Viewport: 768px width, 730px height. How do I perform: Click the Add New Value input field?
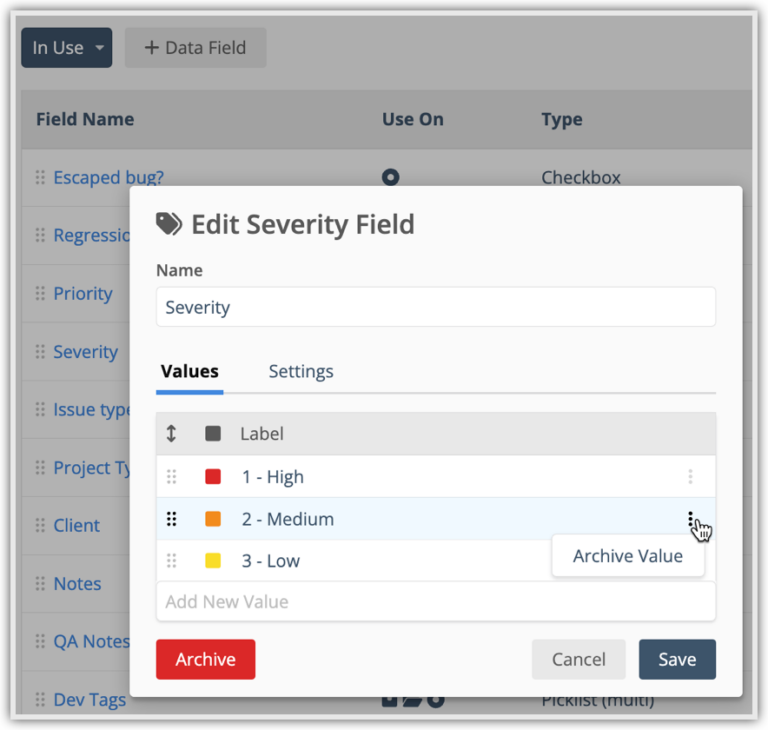coord(435,602)
